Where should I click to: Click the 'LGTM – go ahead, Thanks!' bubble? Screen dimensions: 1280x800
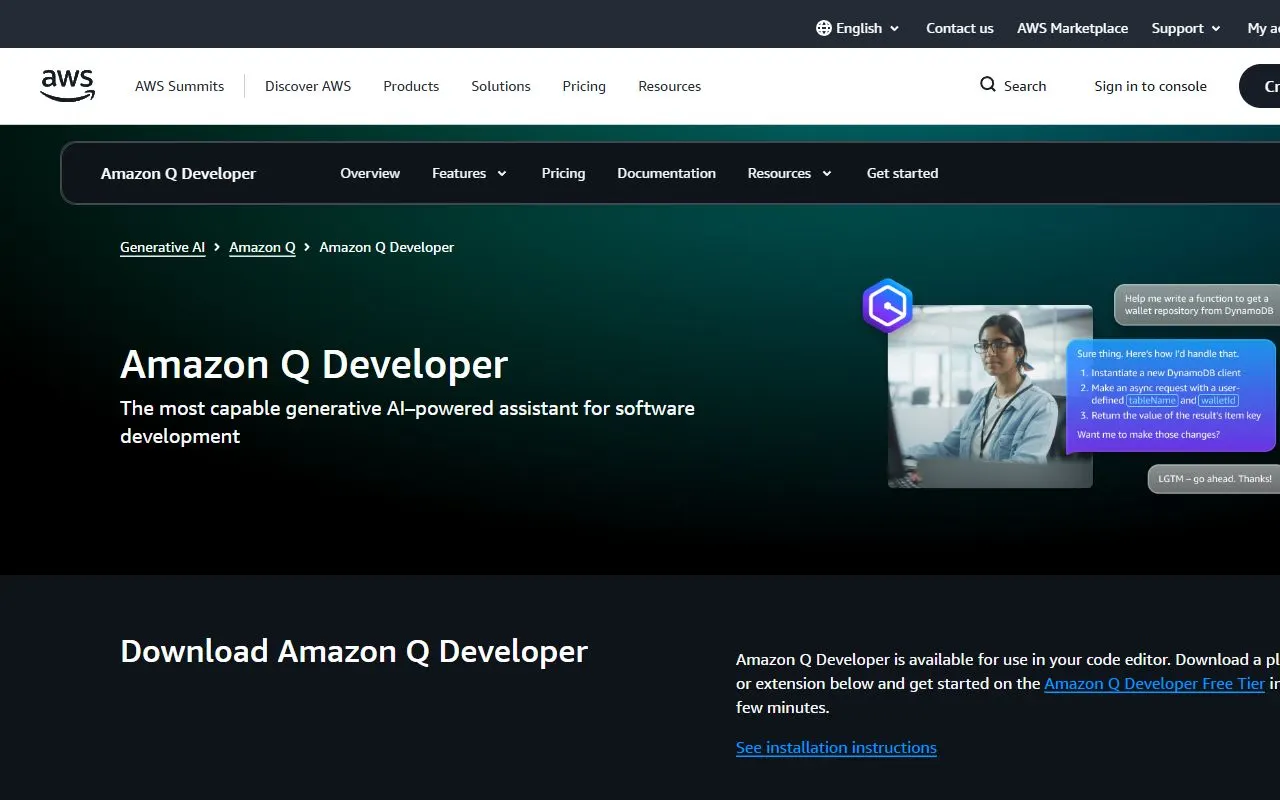tap(1214, 479)
